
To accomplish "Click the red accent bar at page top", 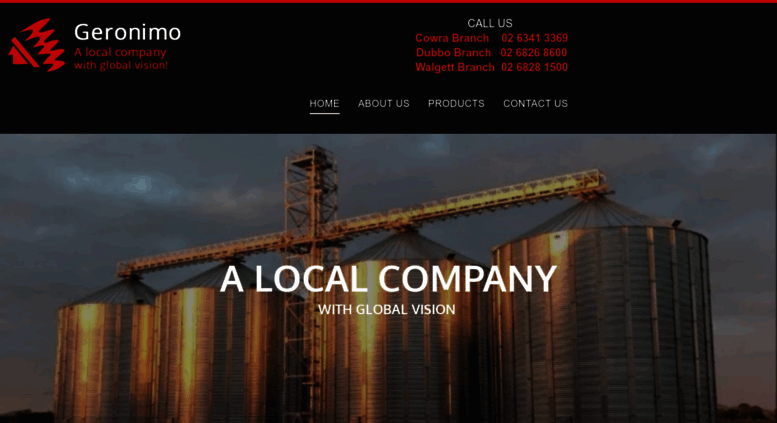I will tap(388, 1).
